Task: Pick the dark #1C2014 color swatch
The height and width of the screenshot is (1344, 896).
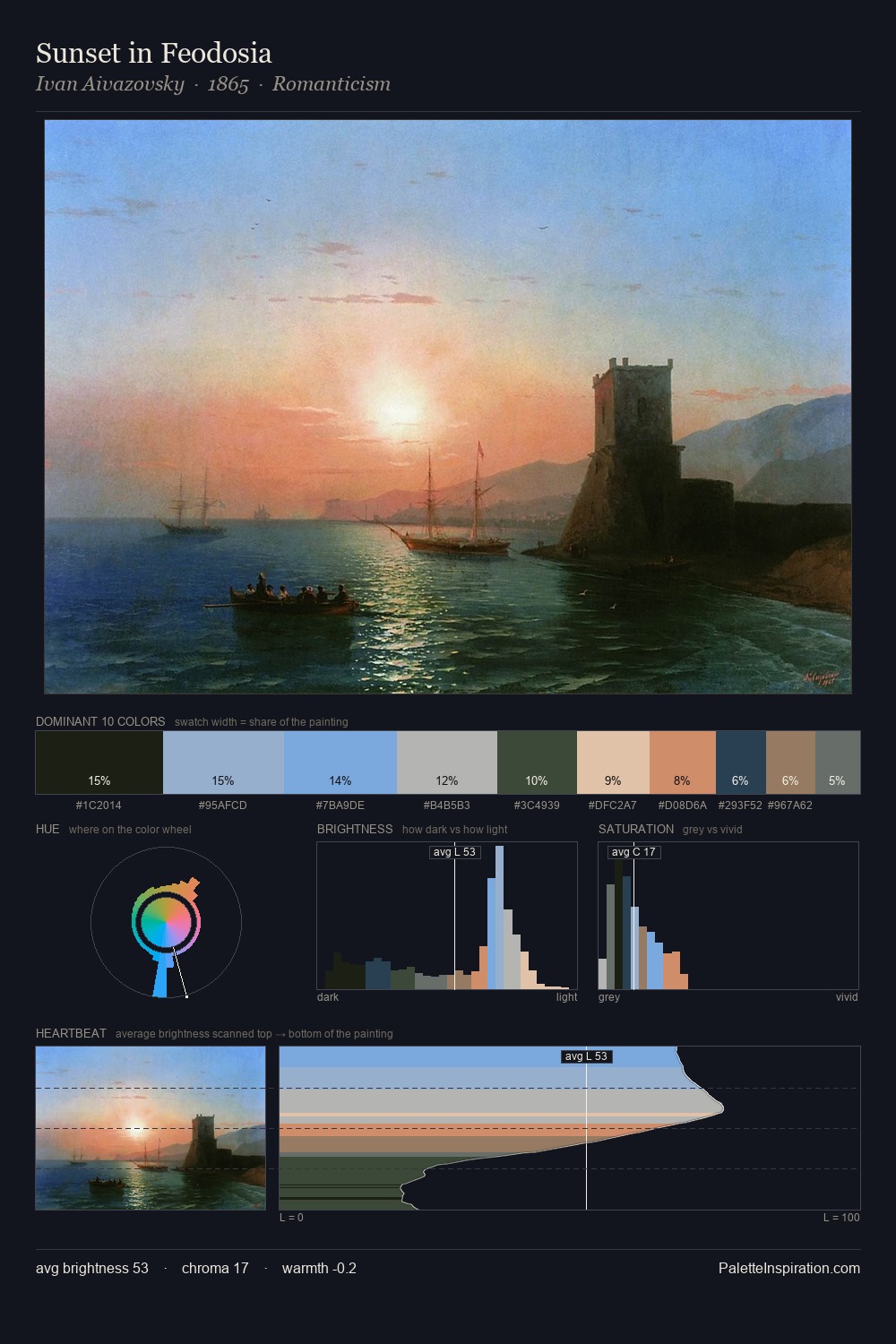Action: point(99,762)
